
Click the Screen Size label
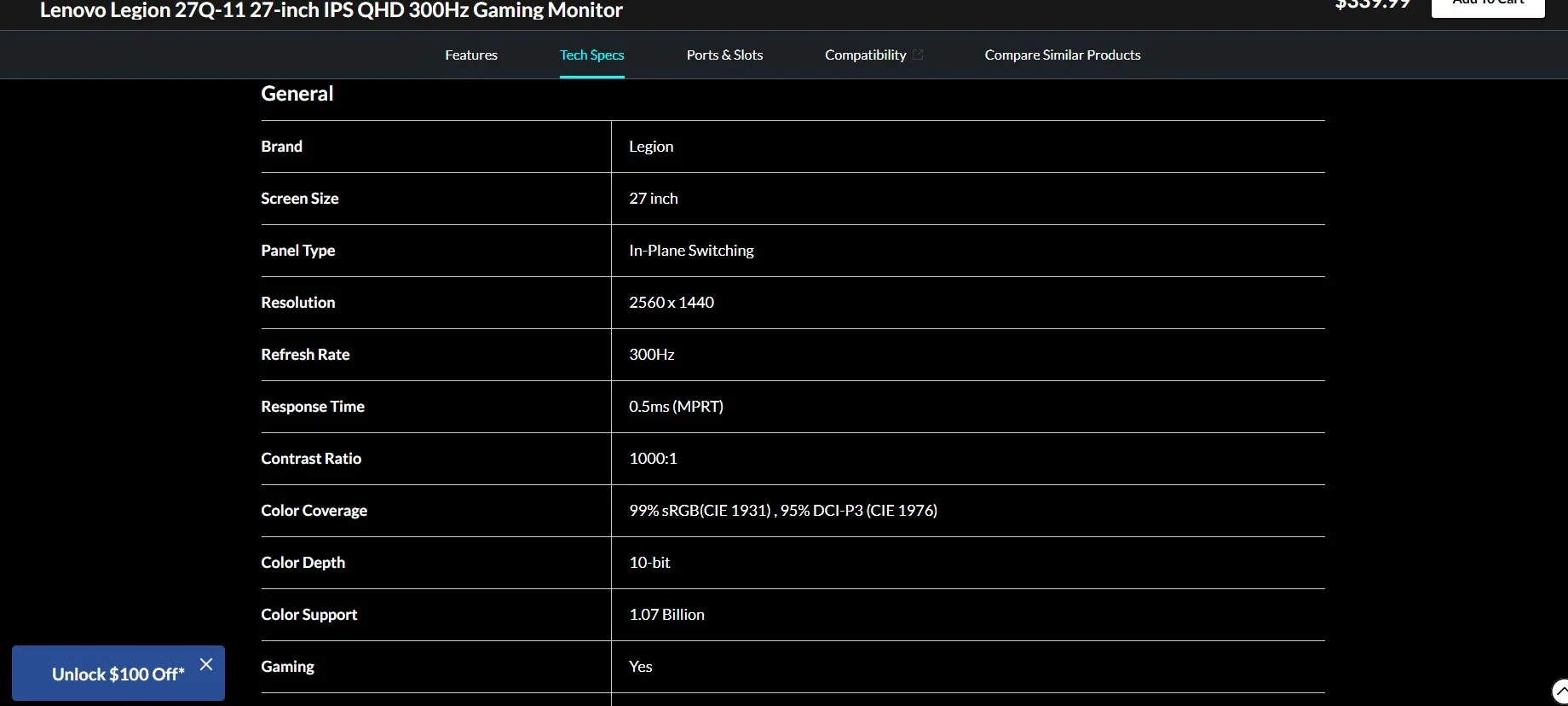tap(300, 199)
